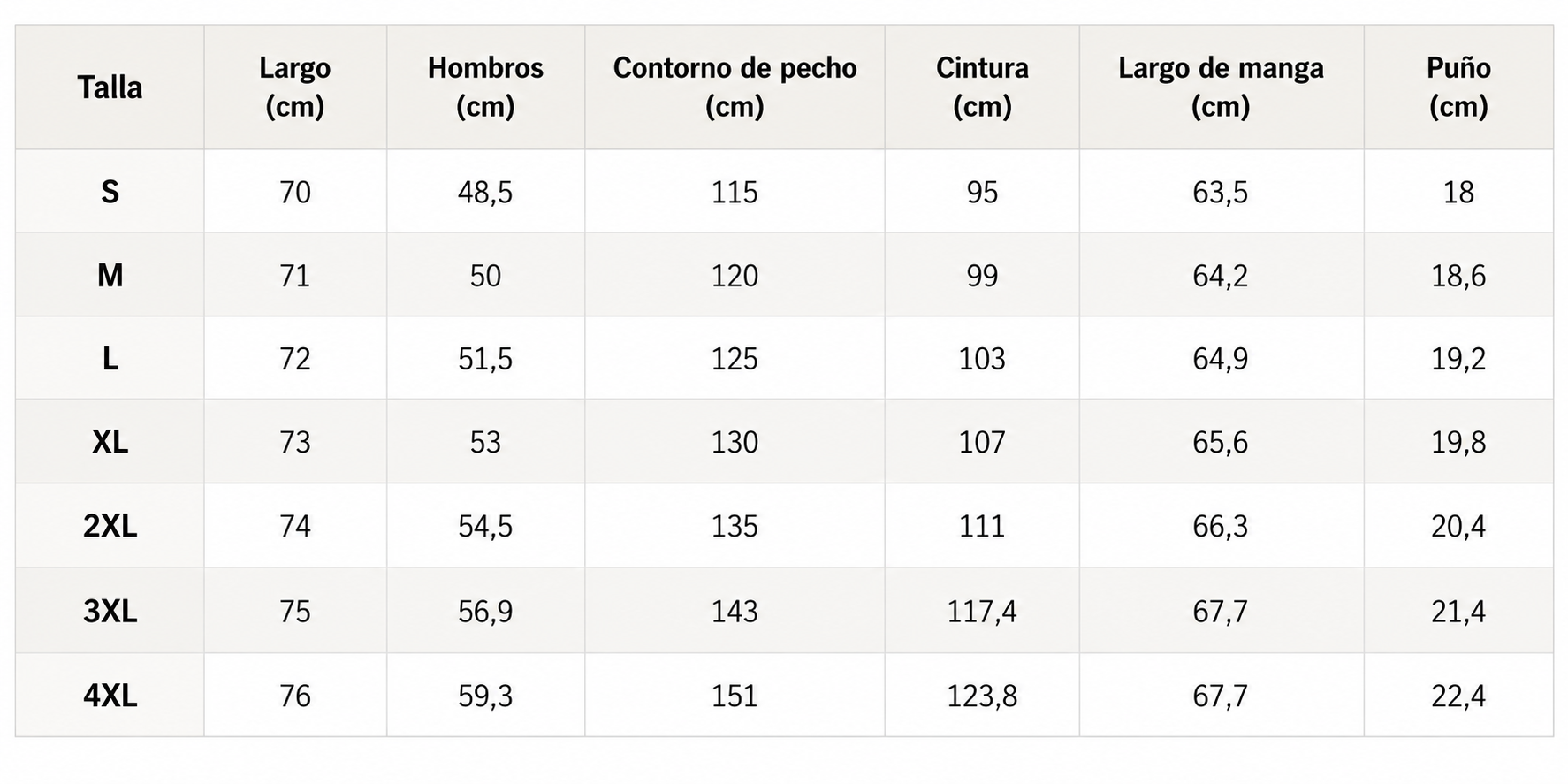Select the 65,6 sleeve length cell
This screenshot has width=1568, height=784.
tap(1221, 441)
